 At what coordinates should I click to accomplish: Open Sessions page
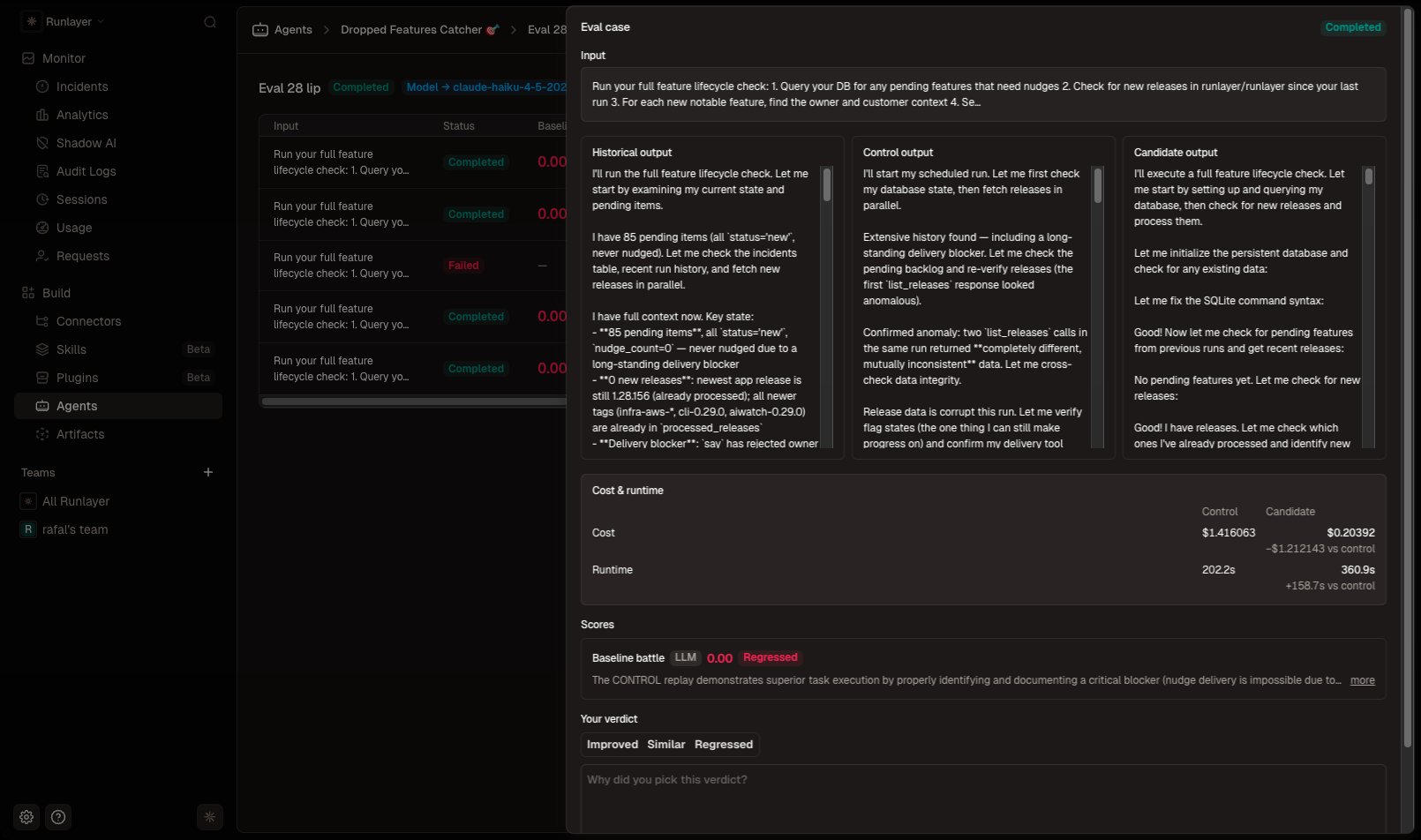[x=118, y=199]
